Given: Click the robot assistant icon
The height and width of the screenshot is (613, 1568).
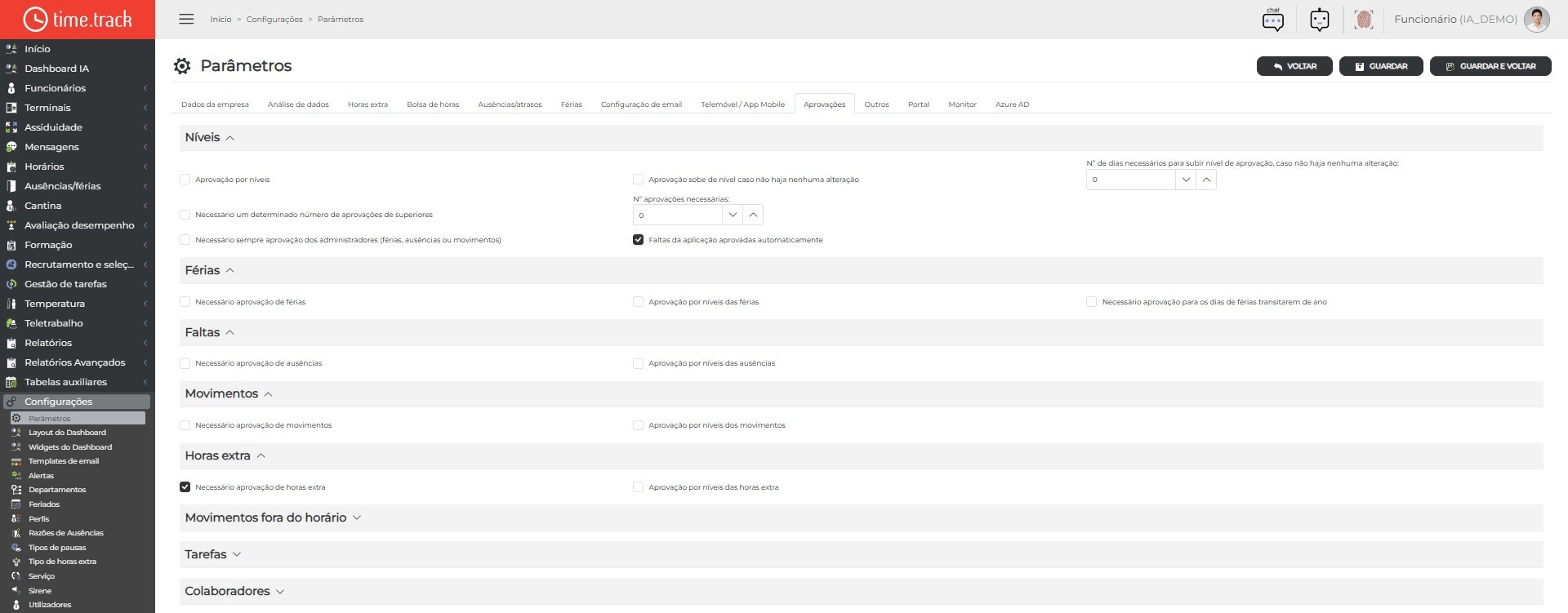Looking at the screenshot, I should [1320, 20].
